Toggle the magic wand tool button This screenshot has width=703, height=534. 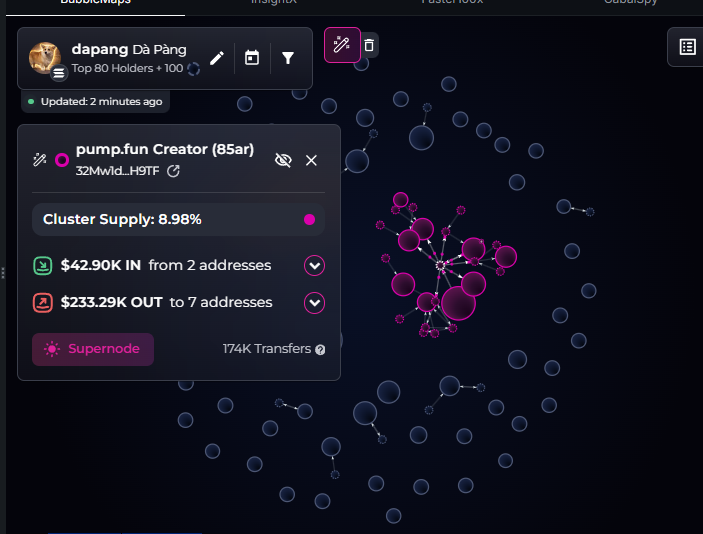[342, 45]
